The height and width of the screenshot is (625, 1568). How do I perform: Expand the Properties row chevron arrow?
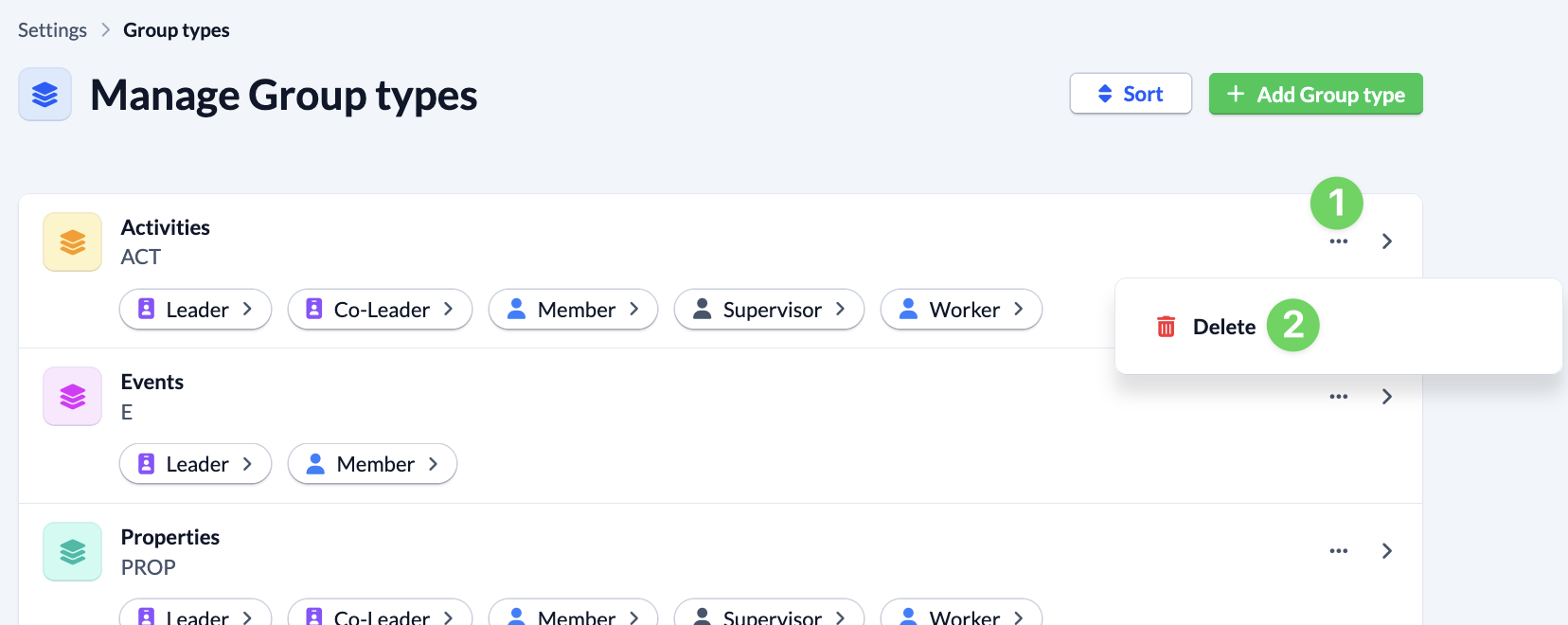[x=1387, y=551]
